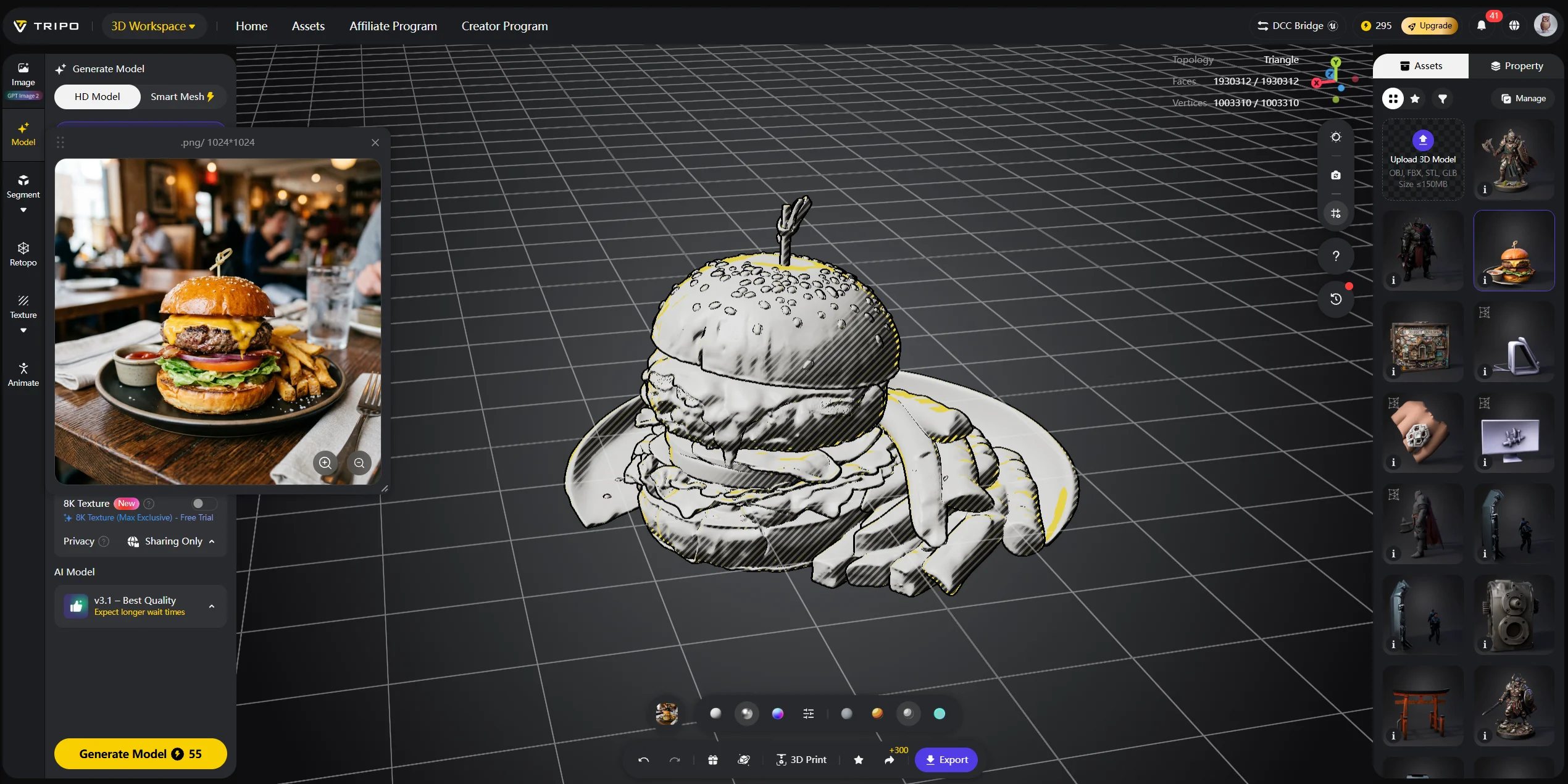This screenshot has width=1568, height=784.
Task: Select the normal-map gradient render sphere
Action: click(x=778, y=714)
